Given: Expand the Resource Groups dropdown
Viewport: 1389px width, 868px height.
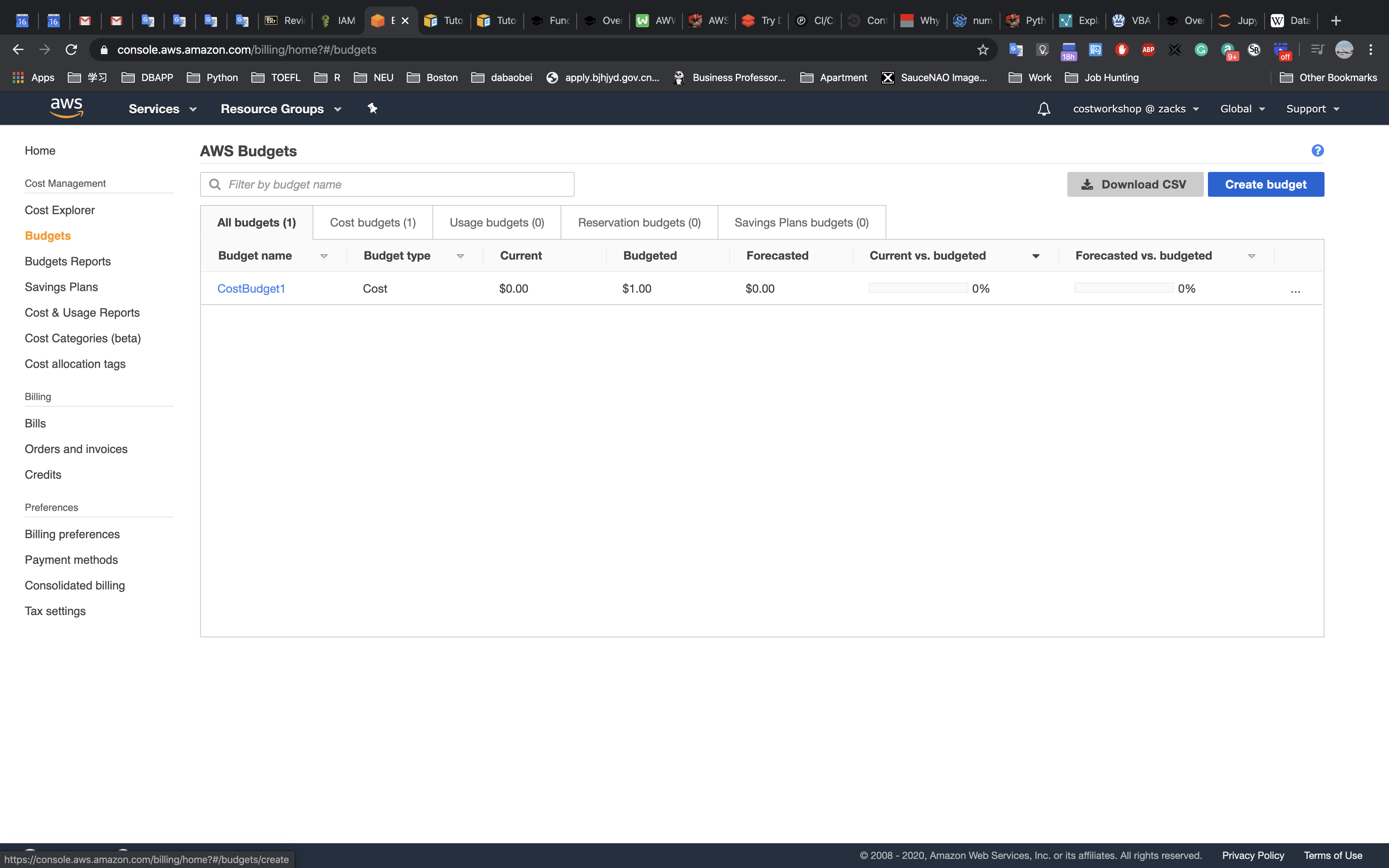Looking at the screenshot, I should point(281,108).
